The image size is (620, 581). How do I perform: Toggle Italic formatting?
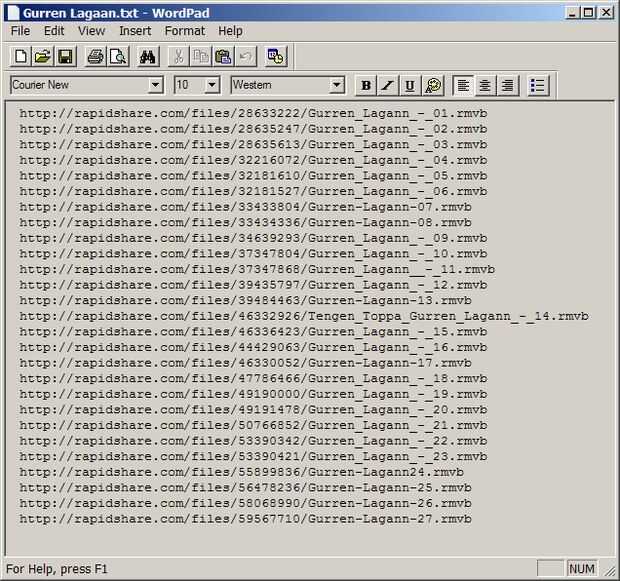388,85
